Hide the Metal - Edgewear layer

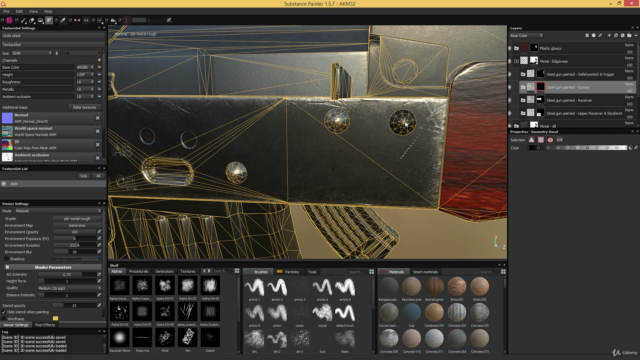coord(510,61)
